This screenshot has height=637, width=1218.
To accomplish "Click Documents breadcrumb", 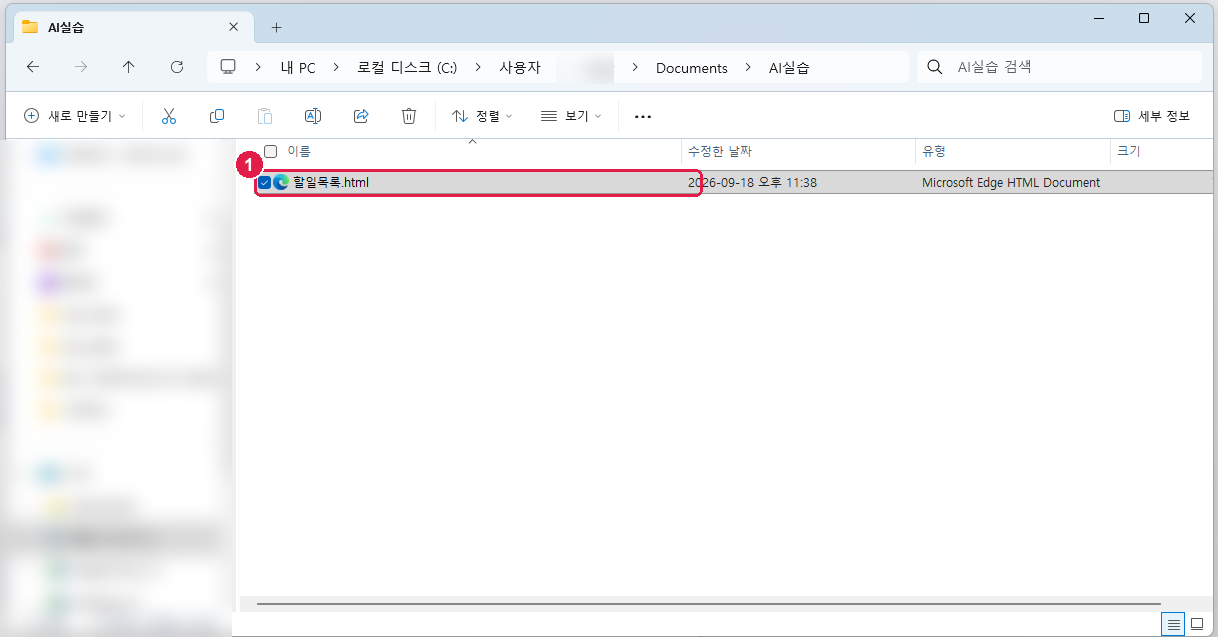I will coord(692,68).
